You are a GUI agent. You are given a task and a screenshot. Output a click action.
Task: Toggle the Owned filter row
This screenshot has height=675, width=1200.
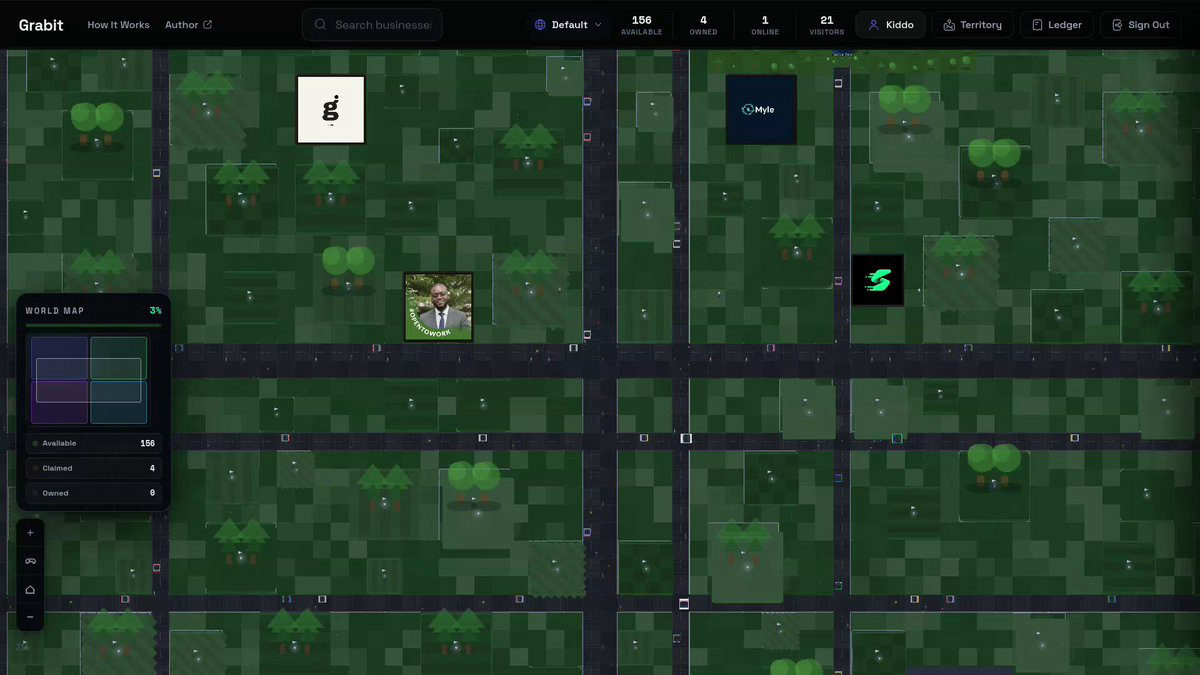coord(93,493)
